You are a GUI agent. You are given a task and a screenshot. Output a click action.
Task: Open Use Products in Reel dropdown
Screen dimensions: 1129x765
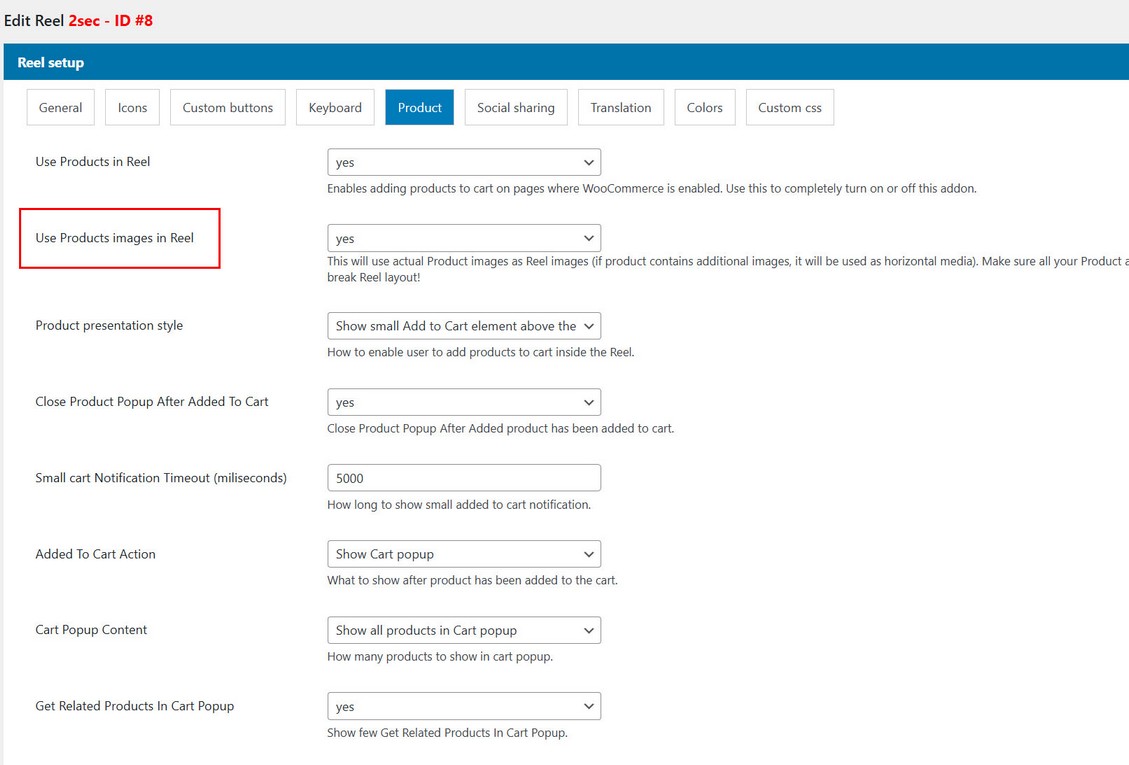pos(464,162)
